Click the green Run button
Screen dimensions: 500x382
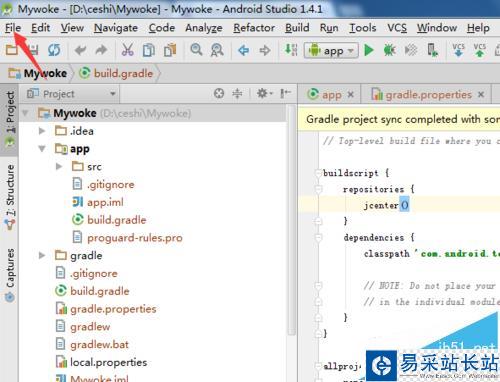pos(369,50)
